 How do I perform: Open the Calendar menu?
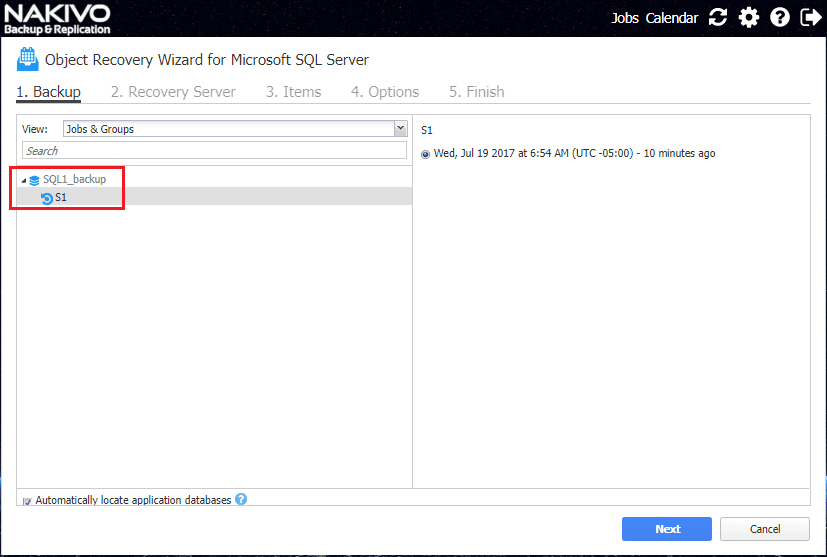[x=672, y=18]
